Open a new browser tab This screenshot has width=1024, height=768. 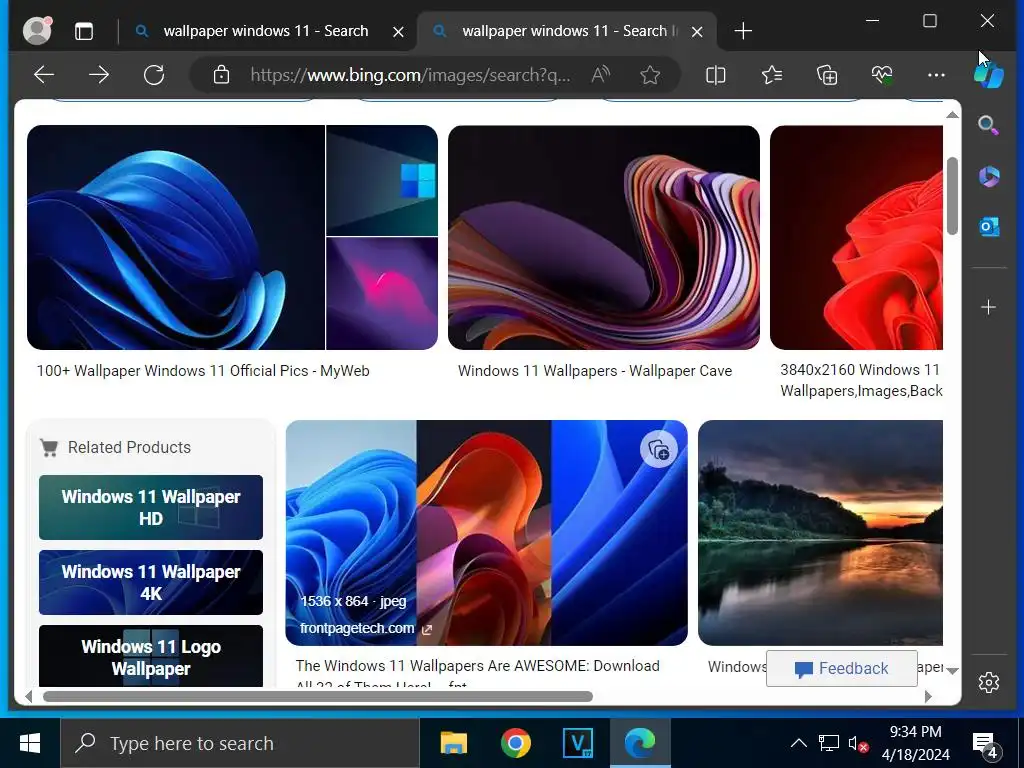(x=743, y=31)
